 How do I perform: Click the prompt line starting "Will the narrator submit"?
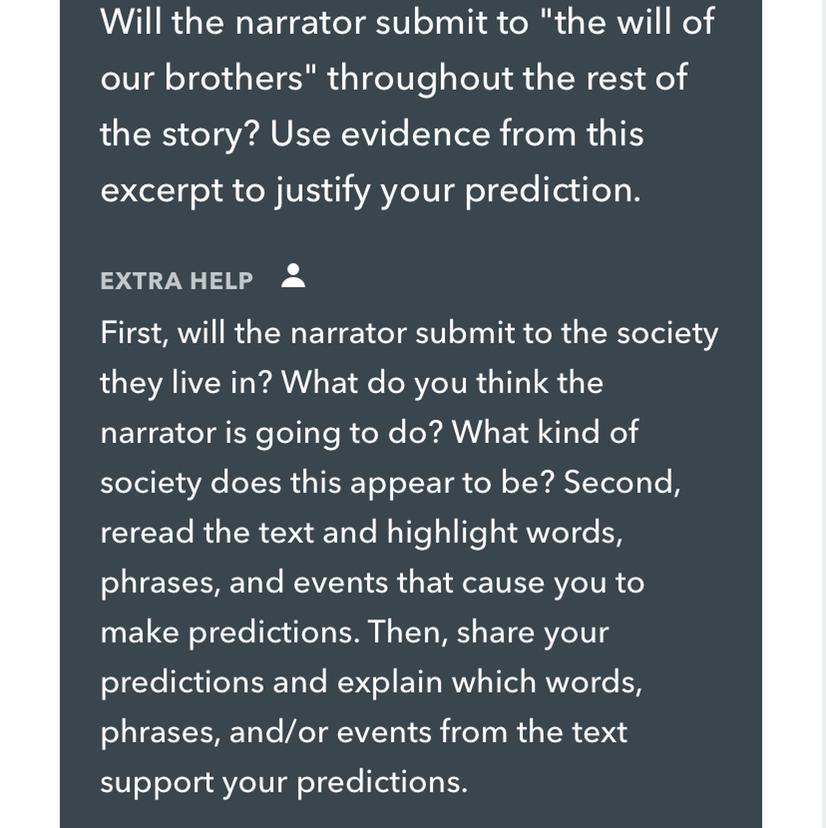coord(407,23)
